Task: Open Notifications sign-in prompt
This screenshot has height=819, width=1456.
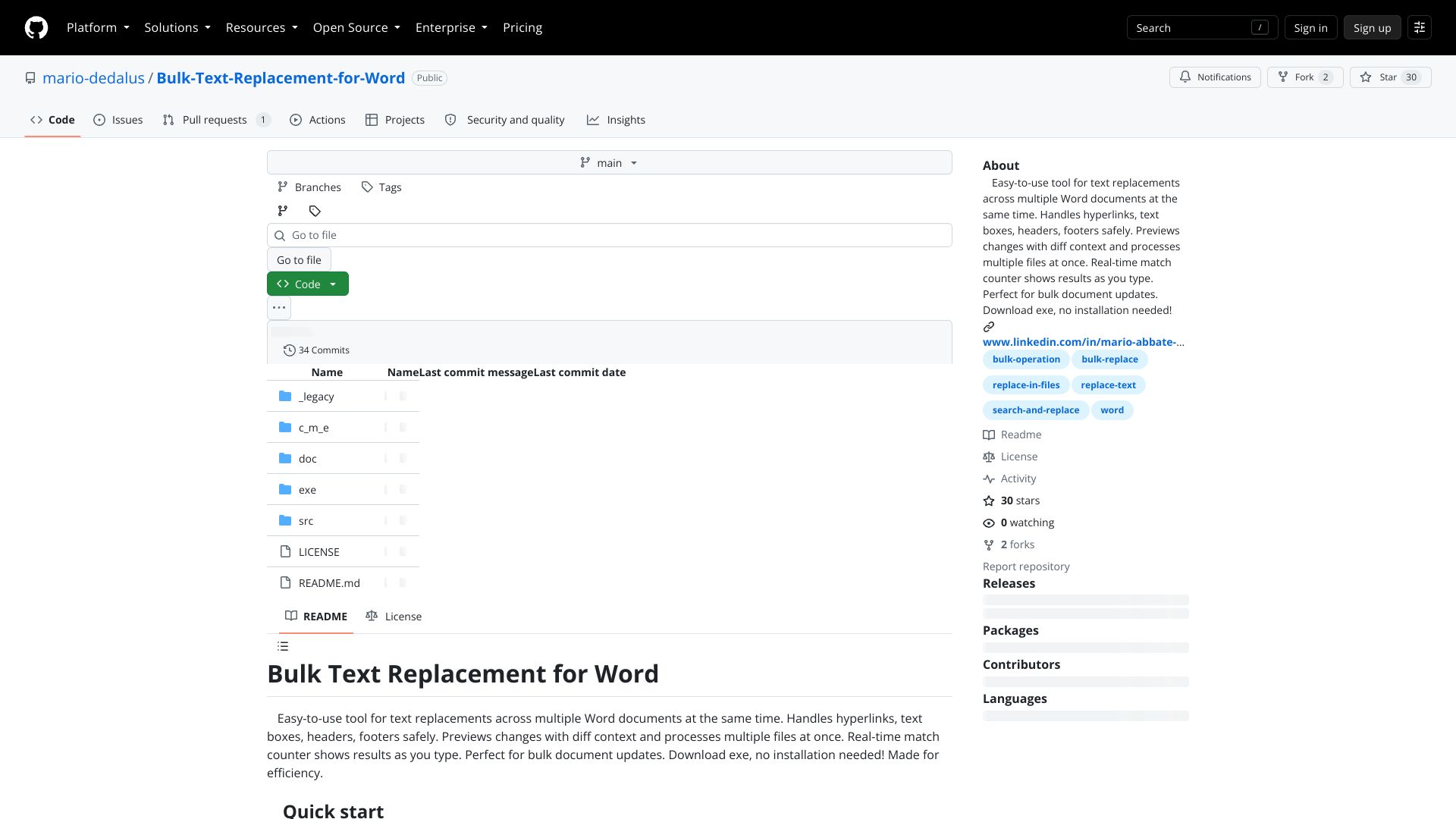Action: click(1215, 77)
